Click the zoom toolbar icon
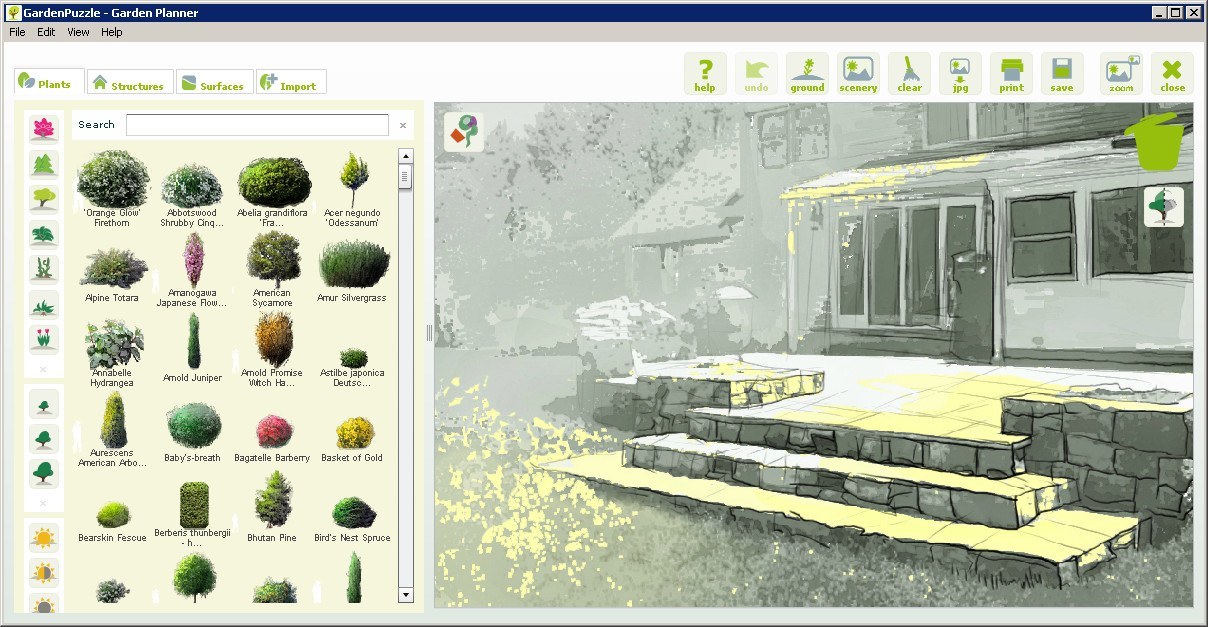This screenshot has width=1208, height=627. (x=1121, y=74)
